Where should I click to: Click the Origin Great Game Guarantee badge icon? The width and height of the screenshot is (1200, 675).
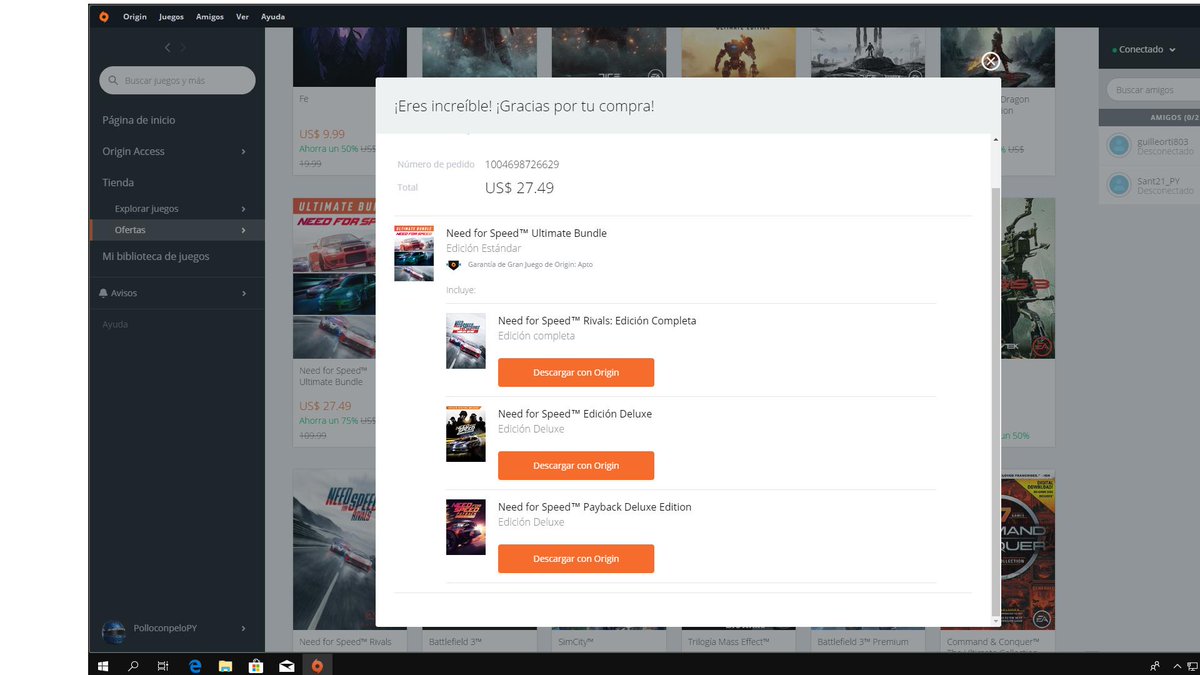454,265
